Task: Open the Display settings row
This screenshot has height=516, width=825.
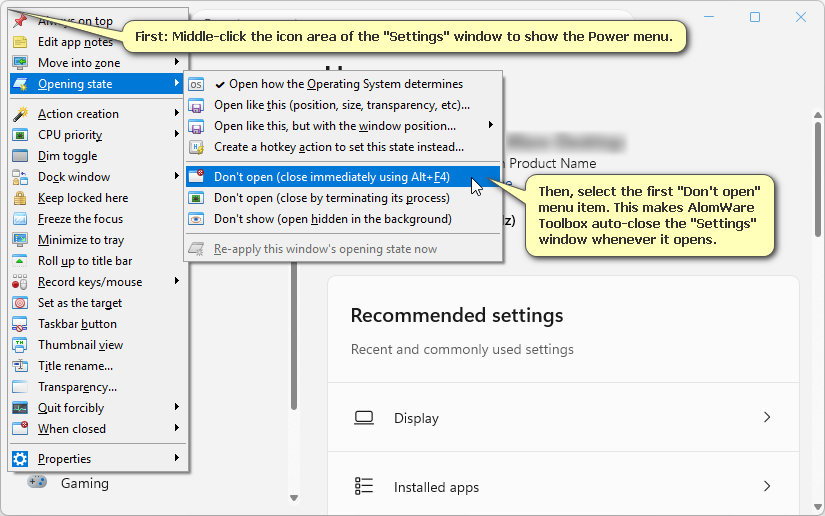Action: point(563,418)
